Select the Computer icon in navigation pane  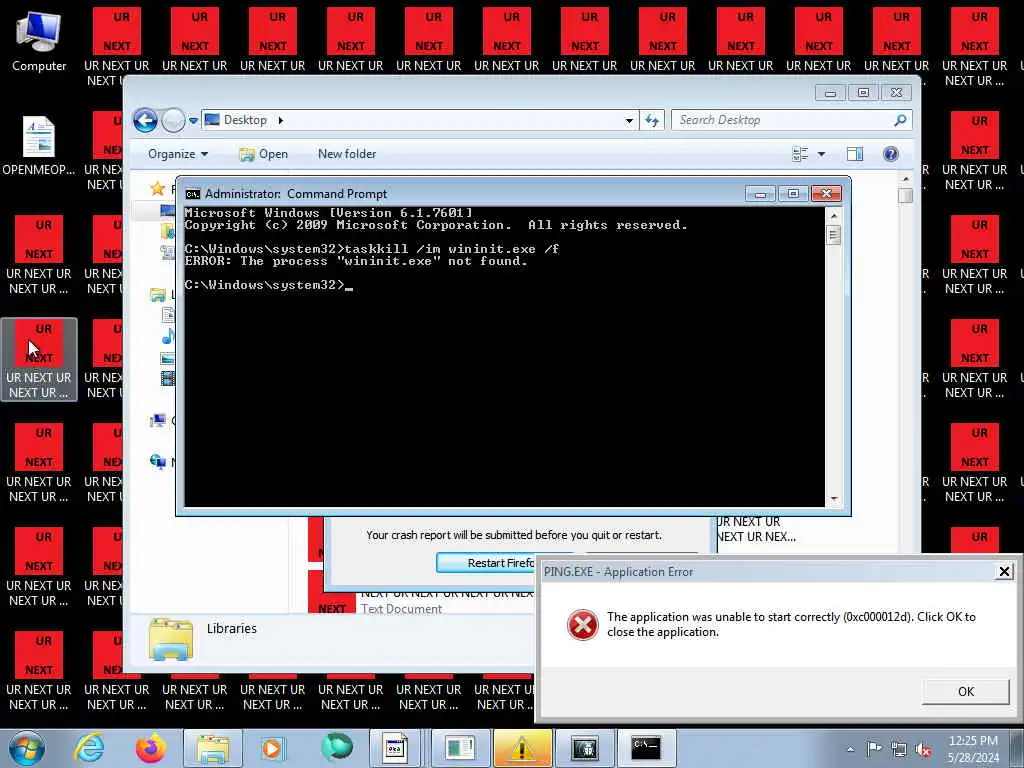point(157,421)
